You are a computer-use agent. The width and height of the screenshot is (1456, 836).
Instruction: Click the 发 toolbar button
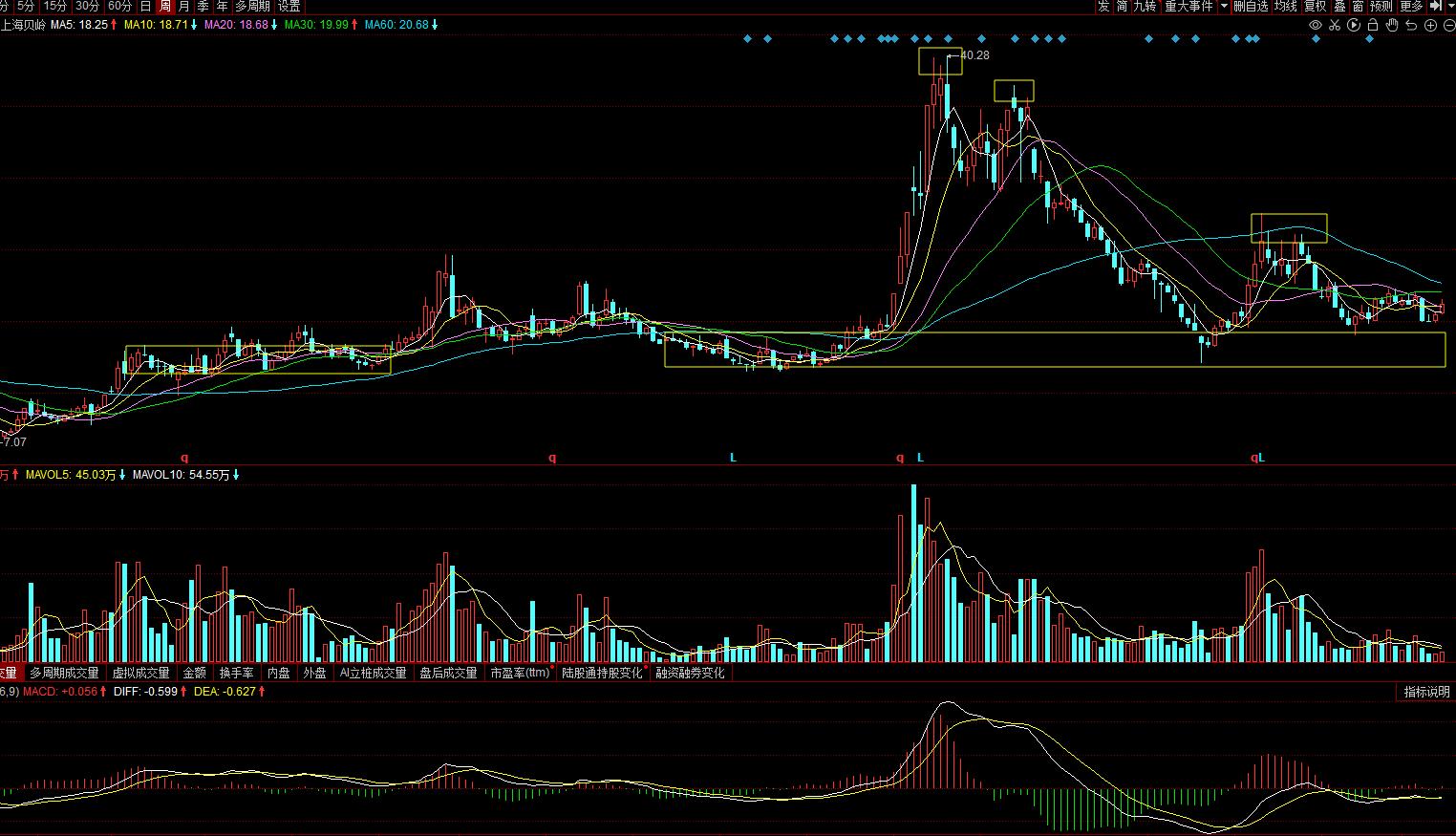coord(1103,6)
